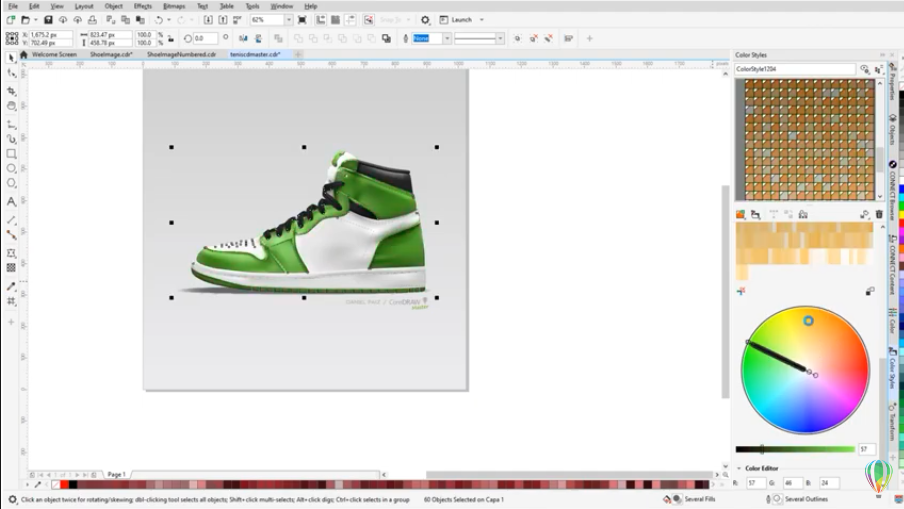Add a new document tab with plus
Viewport: 904px width, 509px height.
point(298,54)
